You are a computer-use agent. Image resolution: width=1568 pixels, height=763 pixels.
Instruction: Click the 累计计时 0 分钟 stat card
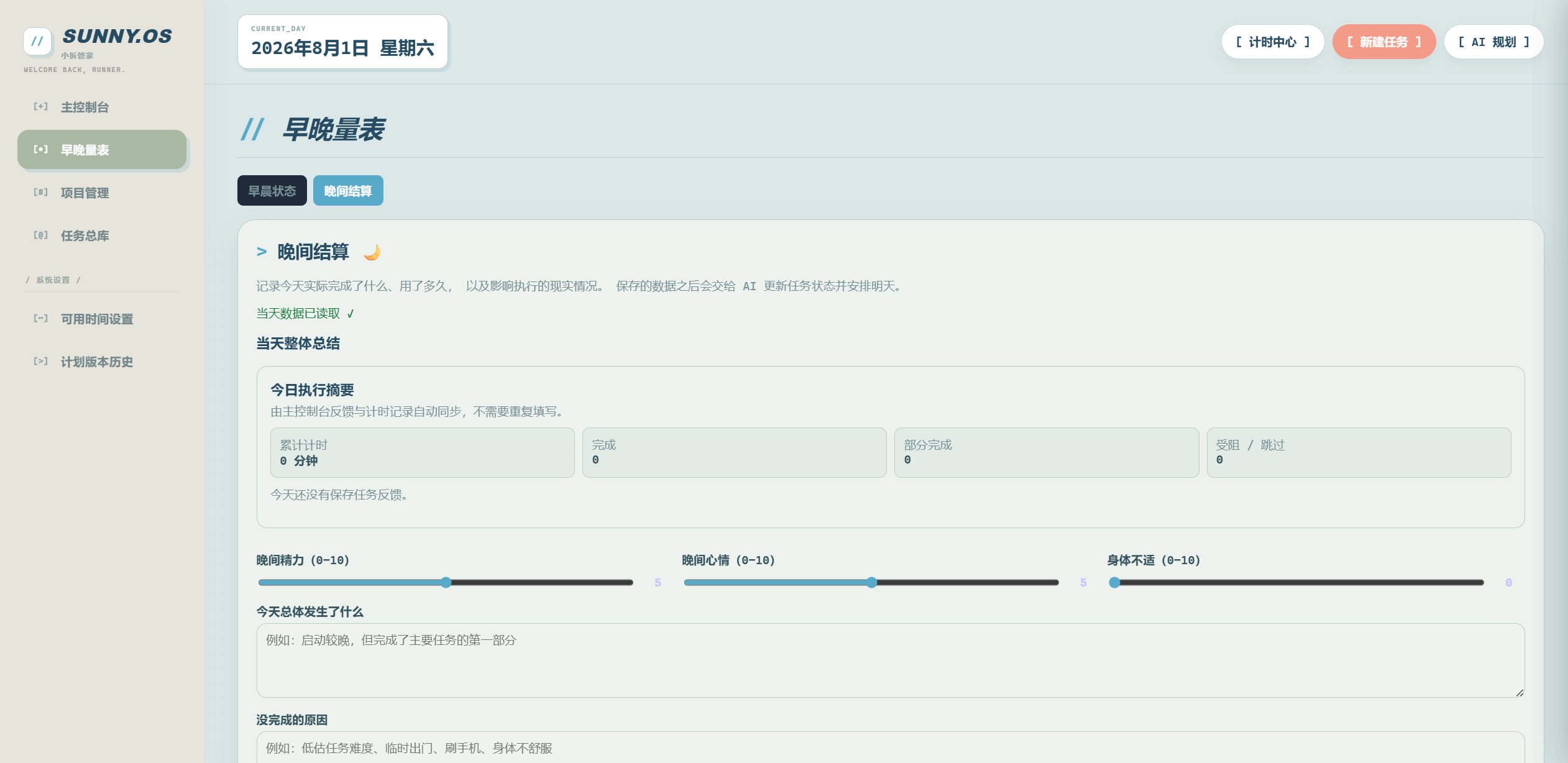click(x=423, y=452)
